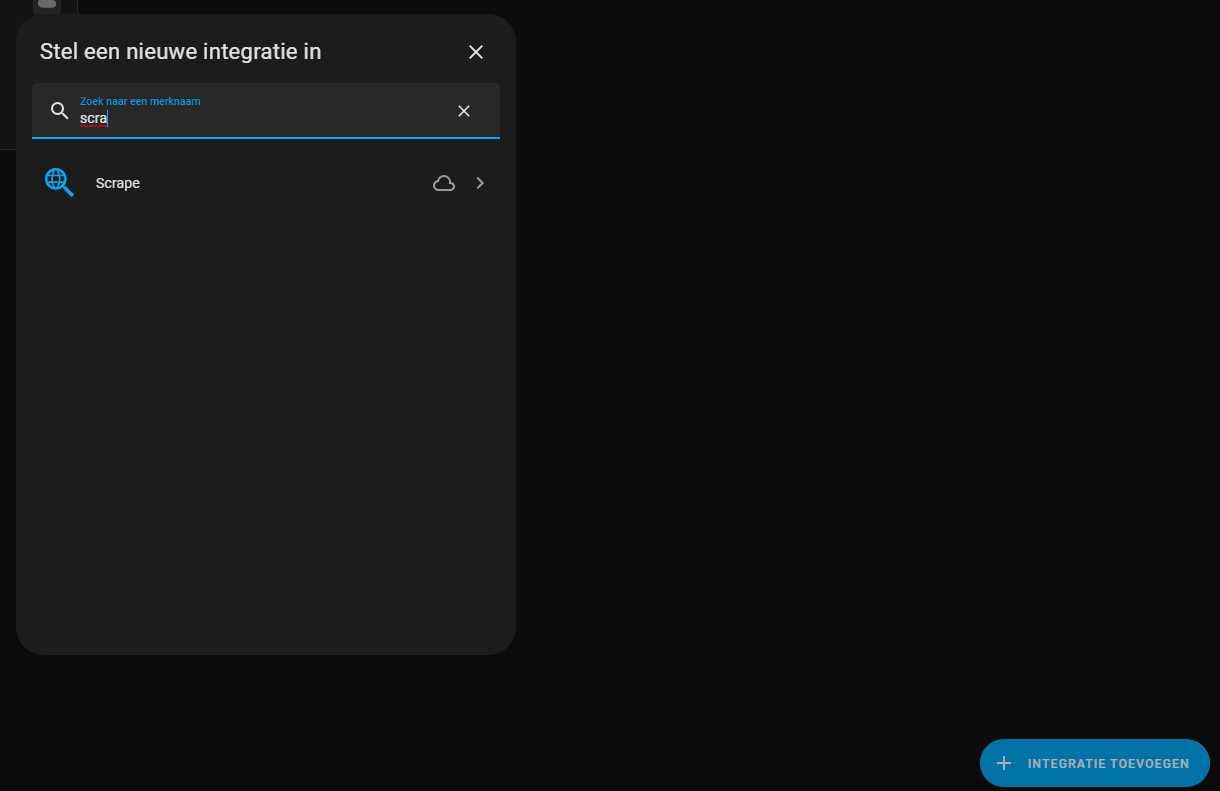Place cursor after "scra" in the search box
This screenshot has height=791, width=1220.
pos(107,117)
